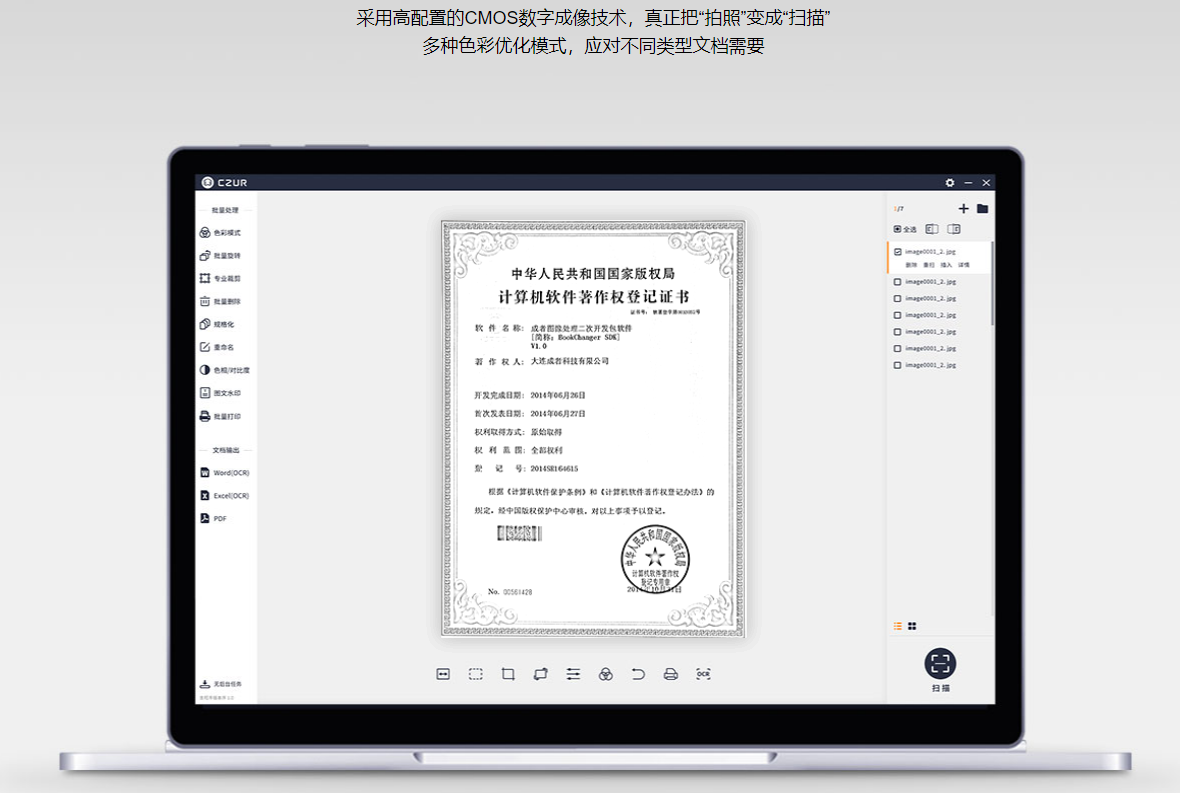This screenshot has width=1180, height=793.
Task: Switch the file list to grid view
Action: click(x=912, y=625)
